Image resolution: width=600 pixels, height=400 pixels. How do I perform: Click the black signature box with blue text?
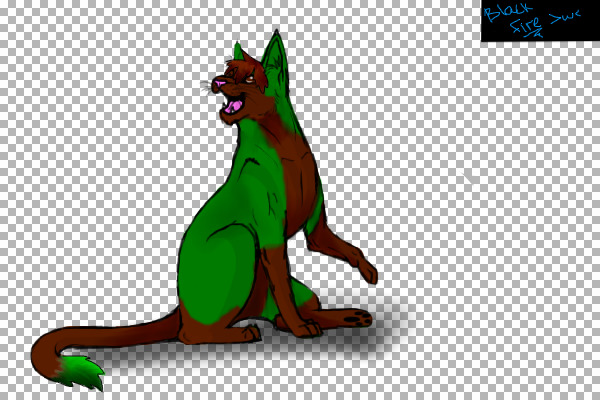(x=540, y=21)
